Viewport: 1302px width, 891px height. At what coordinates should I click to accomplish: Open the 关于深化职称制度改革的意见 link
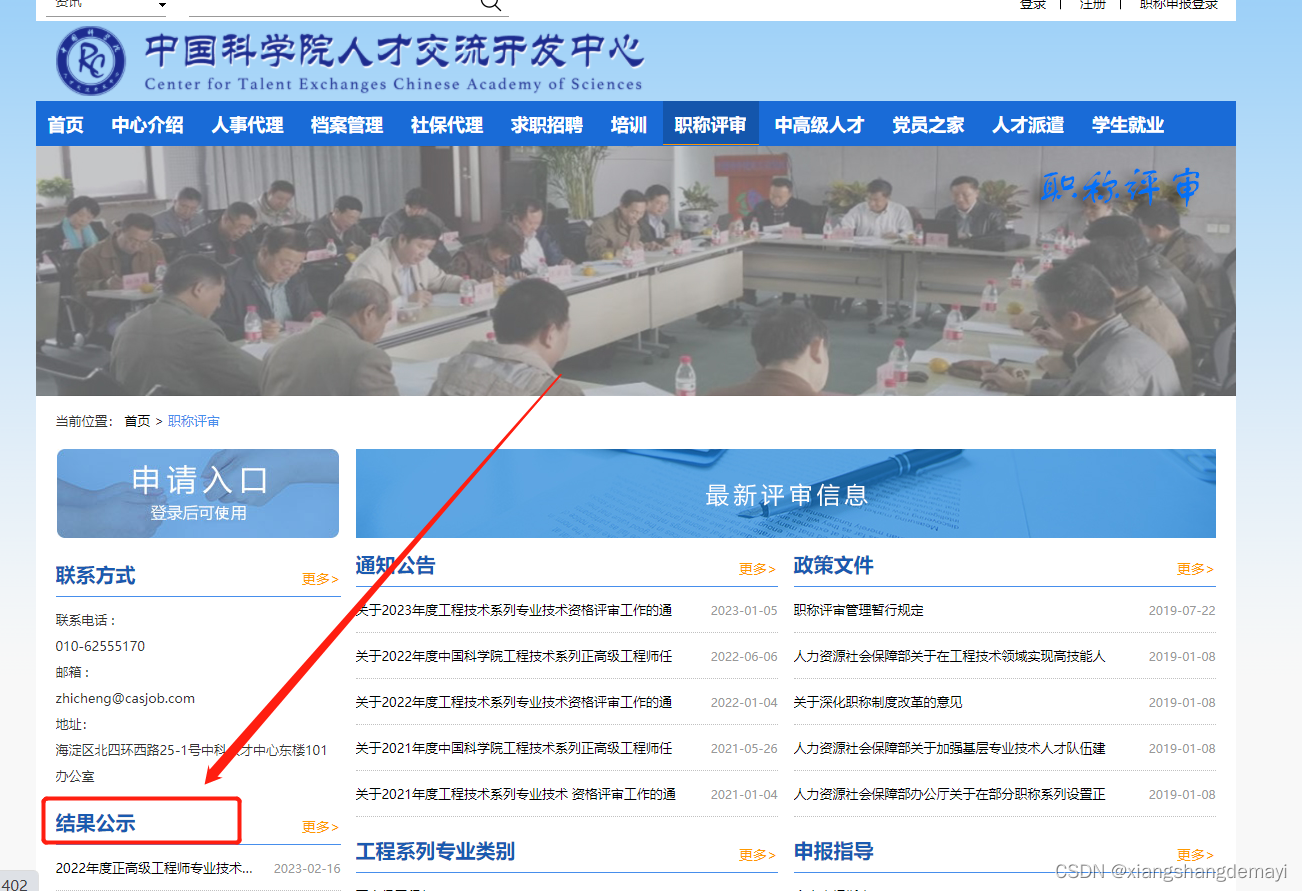click(878, 702)
